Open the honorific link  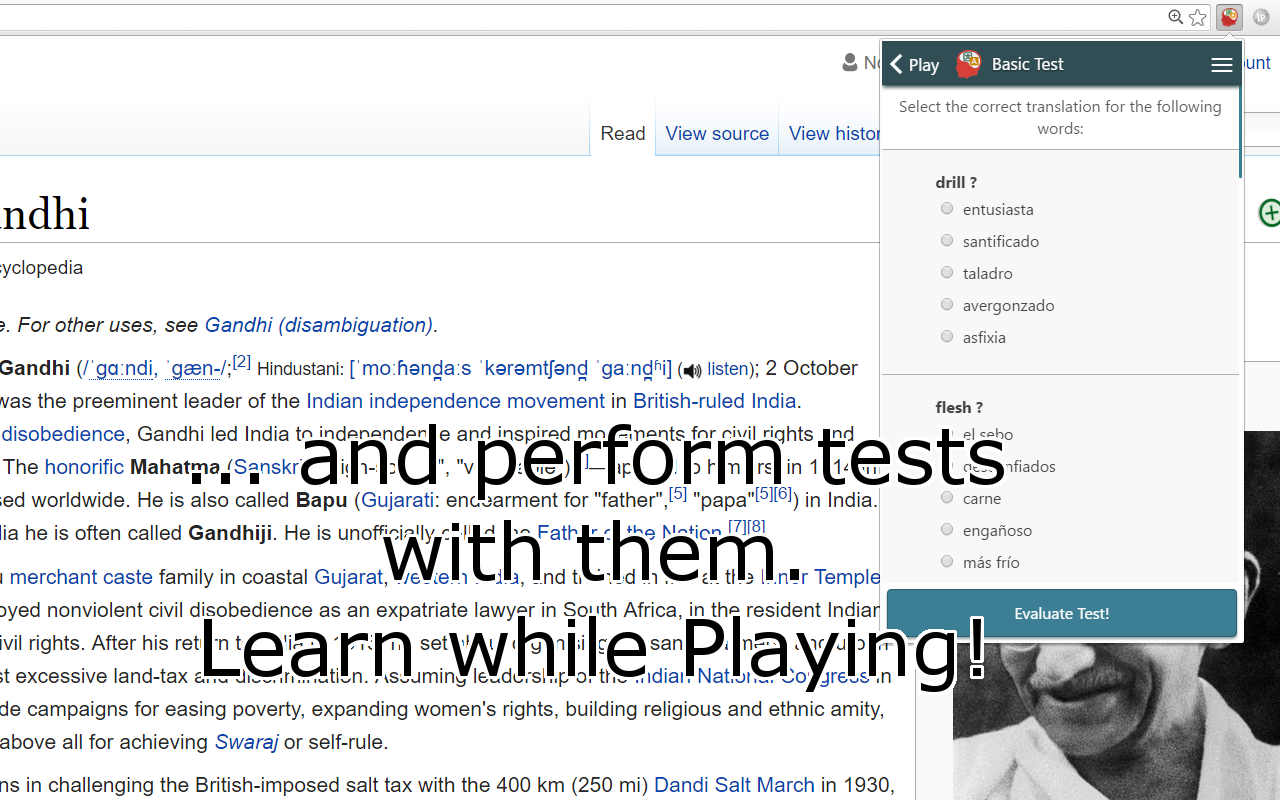pos(84,467)
